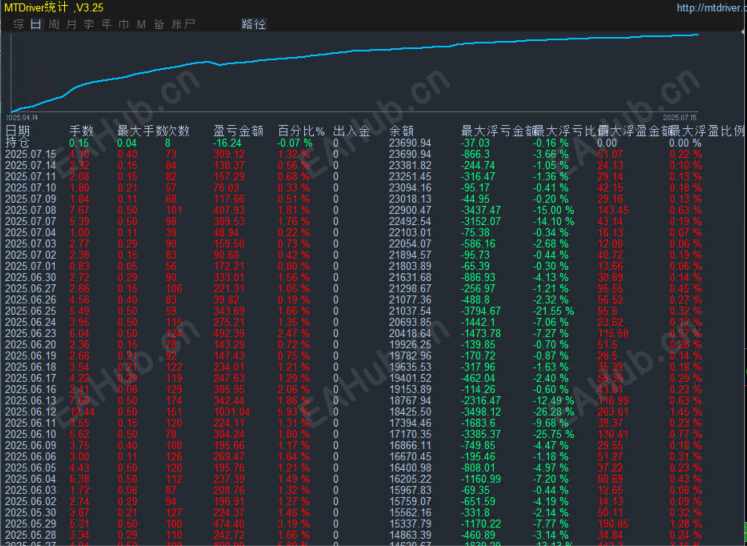Click the 最大浮盈比例 column header
Screen dimensions: 747x546
(707, 131)
